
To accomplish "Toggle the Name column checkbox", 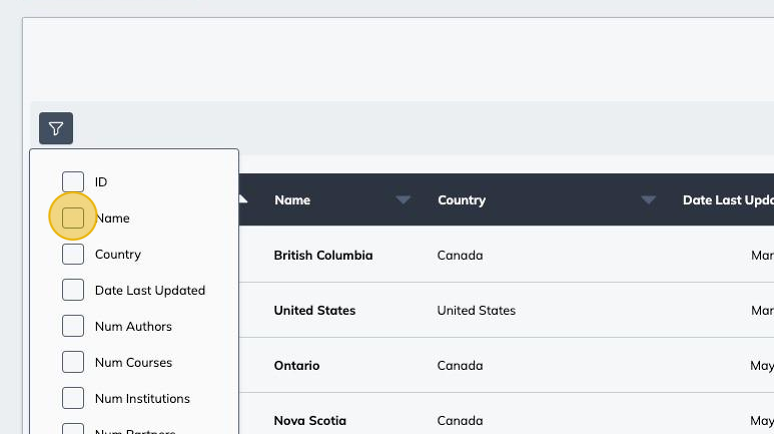I will coord(73,218).
